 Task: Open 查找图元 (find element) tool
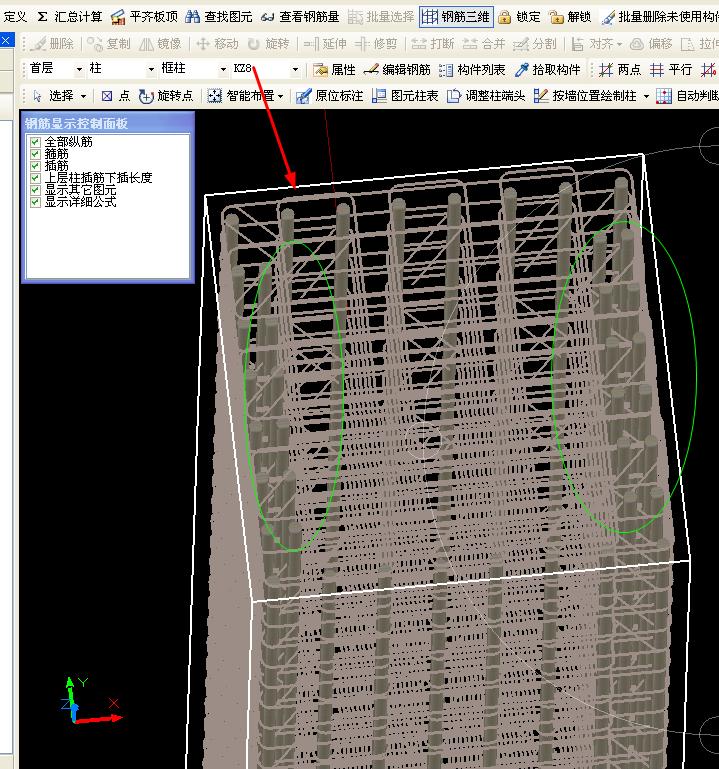click(x=218, y=17)
